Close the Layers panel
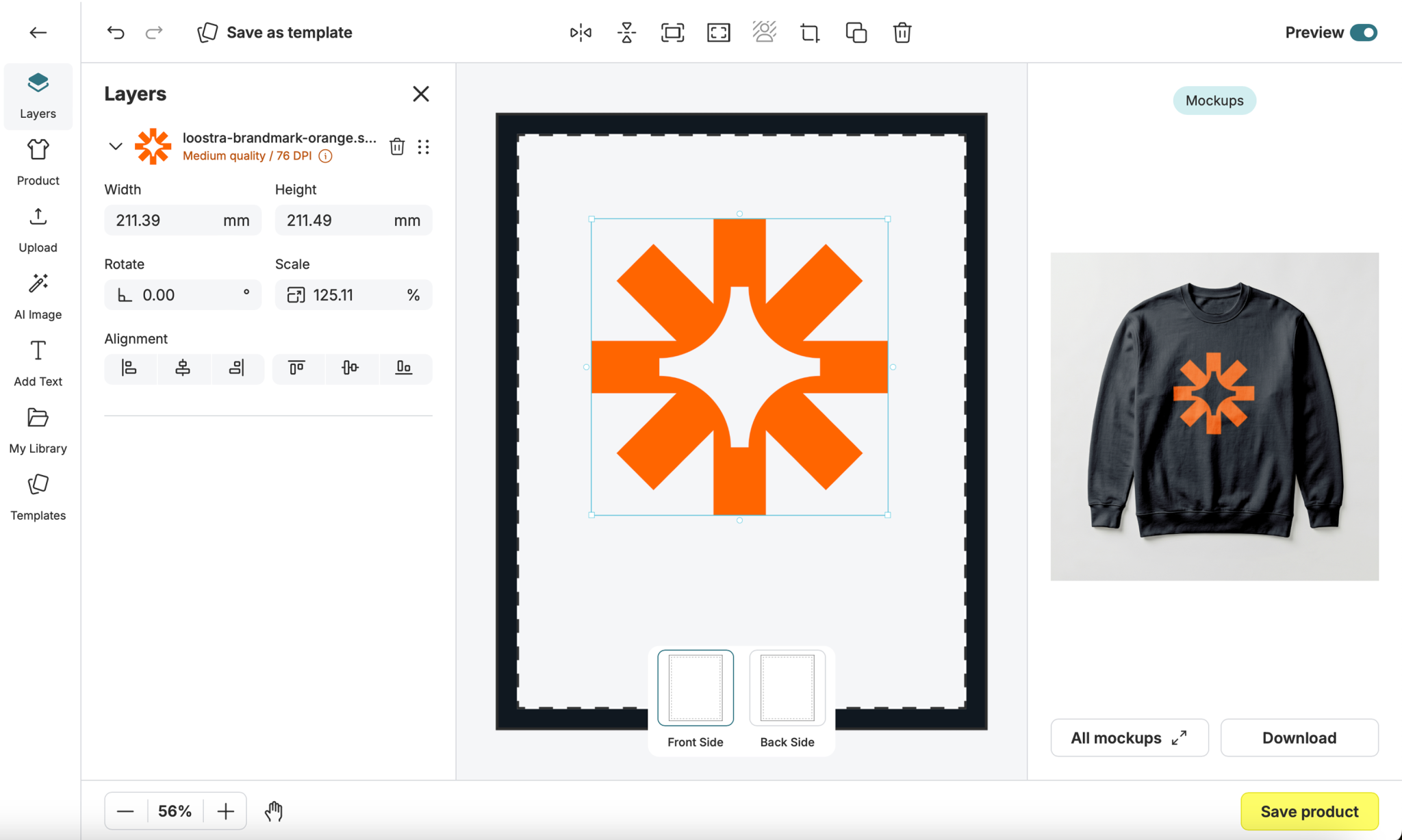Screen dimensions: 1402x840 point(420,94)
